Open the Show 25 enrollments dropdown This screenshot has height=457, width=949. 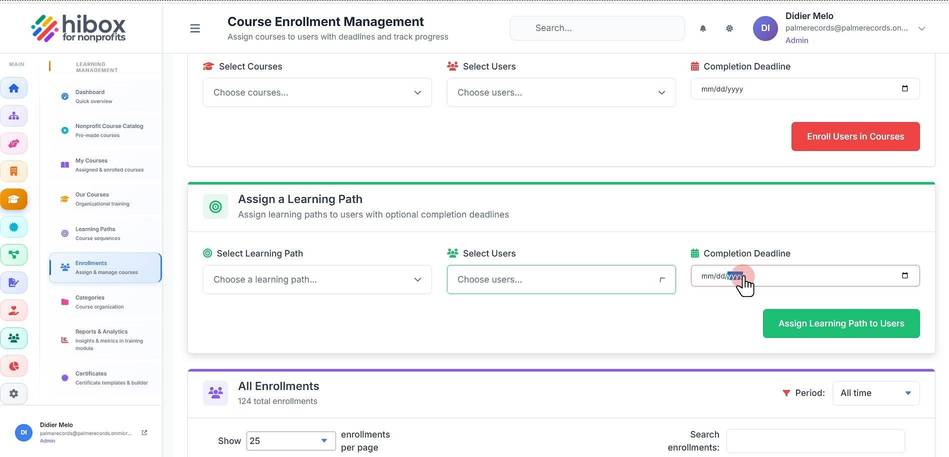[x=291, y=441]
